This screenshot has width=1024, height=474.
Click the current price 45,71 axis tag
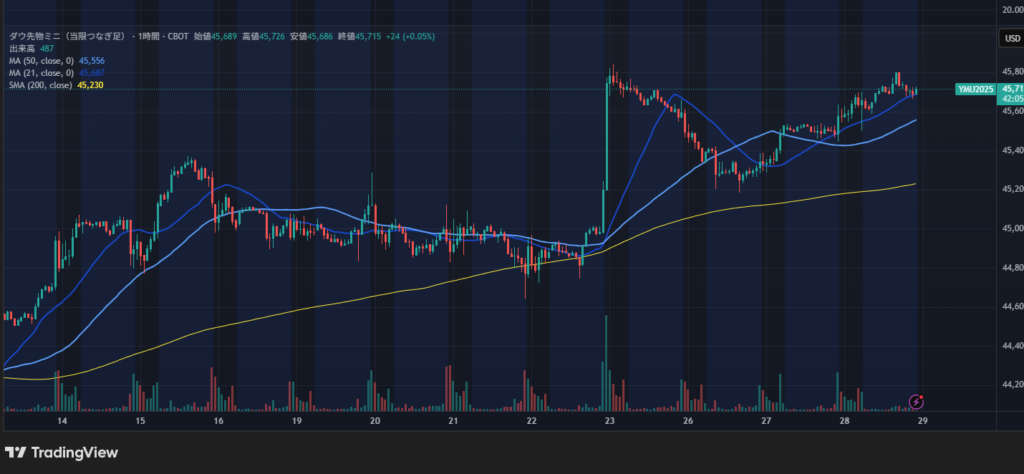[x=1011, y=89]
